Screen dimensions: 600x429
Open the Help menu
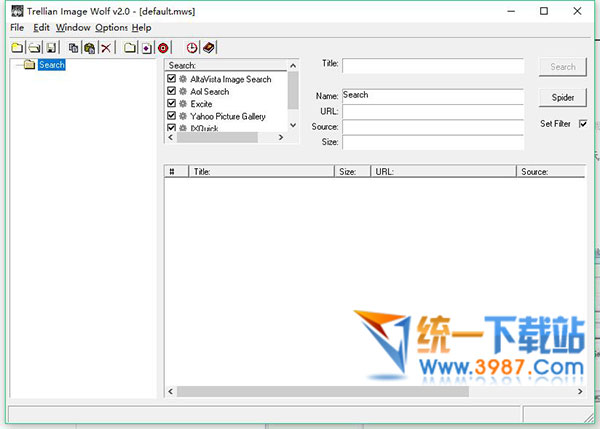(142, 28)
